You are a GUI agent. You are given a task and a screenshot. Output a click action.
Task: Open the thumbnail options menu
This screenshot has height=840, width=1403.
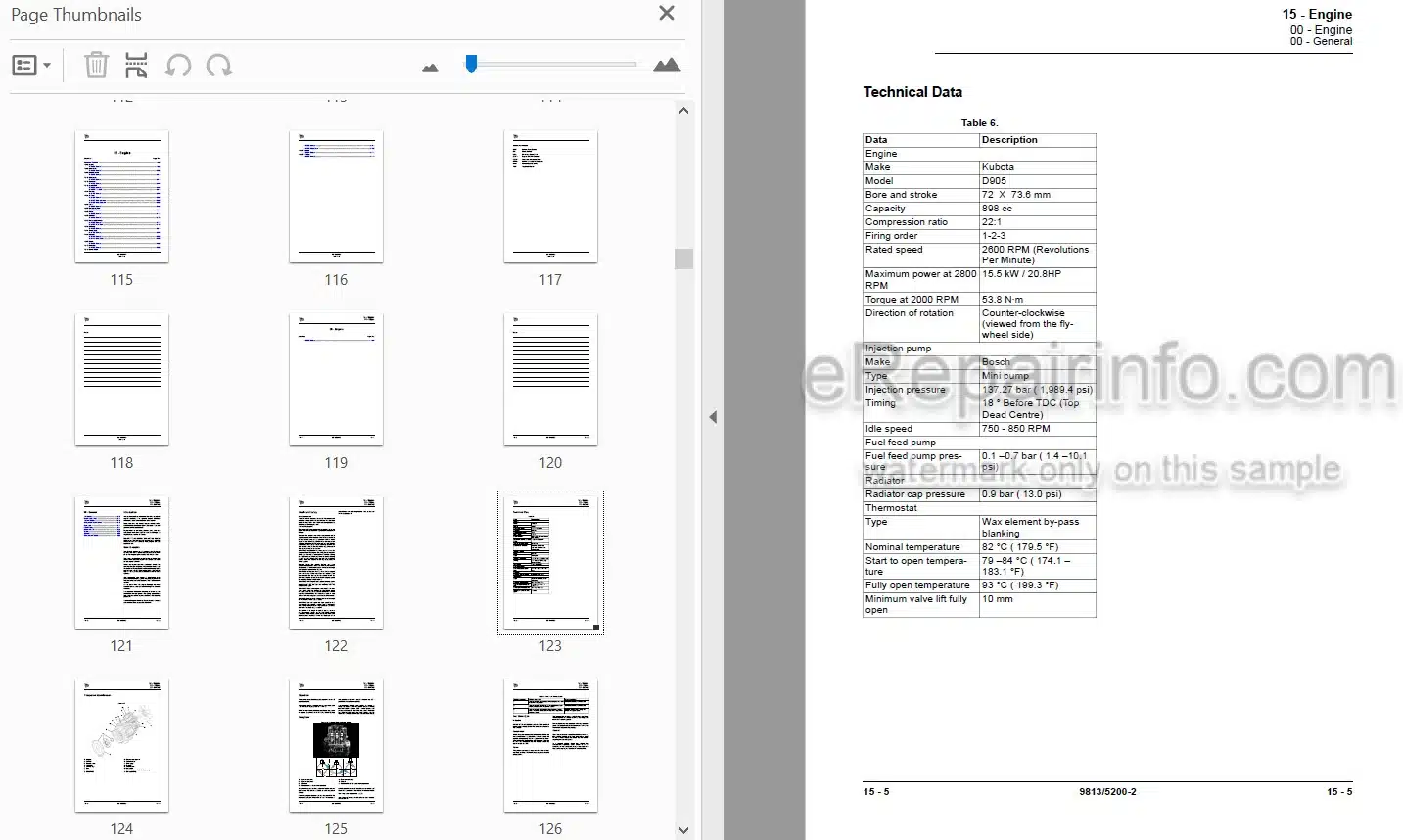pyautogui.click(x=31, y=66)
